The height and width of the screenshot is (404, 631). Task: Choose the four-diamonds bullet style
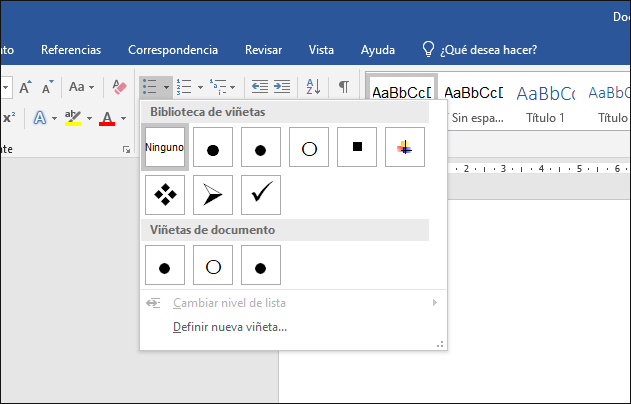click(165, 195)
